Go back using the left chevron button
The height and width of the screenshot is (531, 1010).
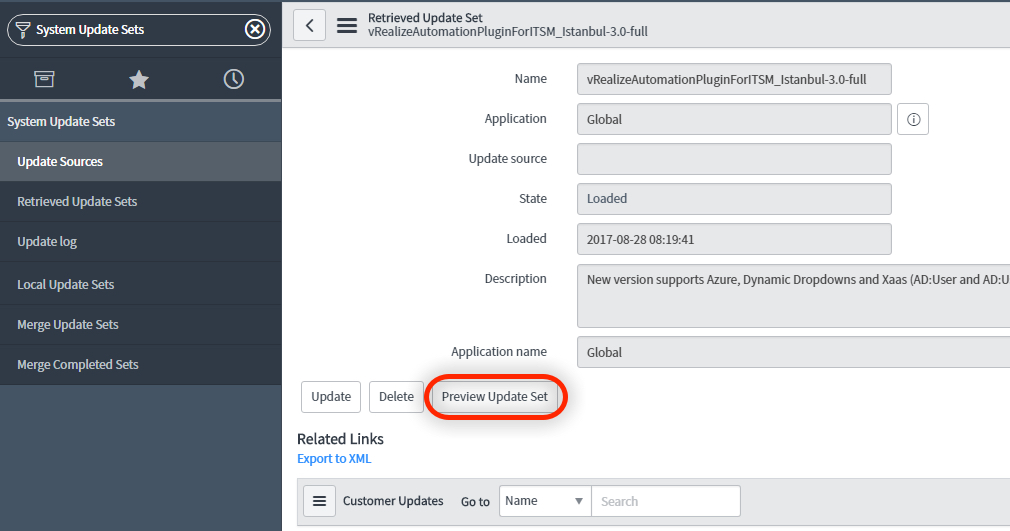coord(309,26)
